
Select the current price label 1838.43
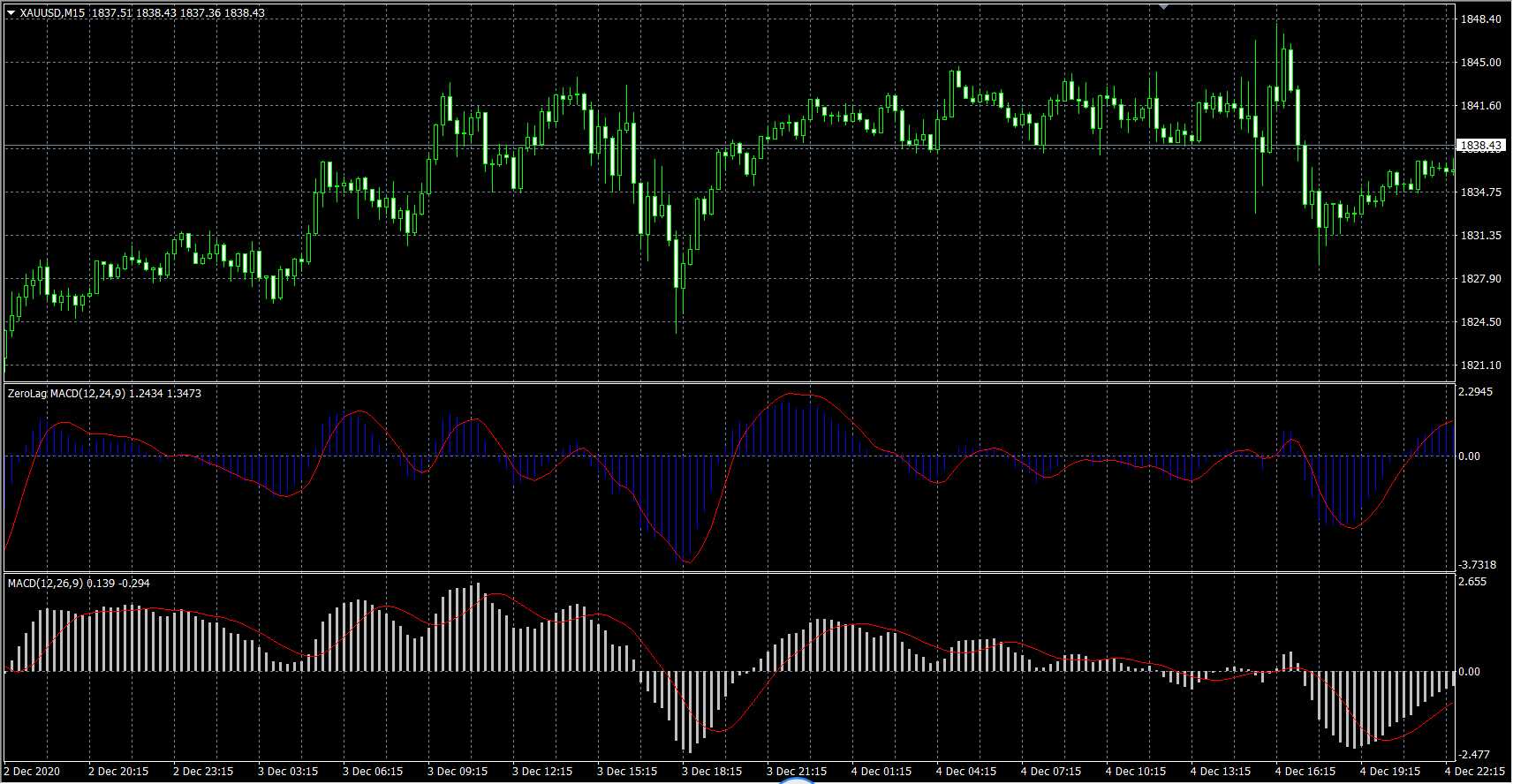click(1480, 145)
